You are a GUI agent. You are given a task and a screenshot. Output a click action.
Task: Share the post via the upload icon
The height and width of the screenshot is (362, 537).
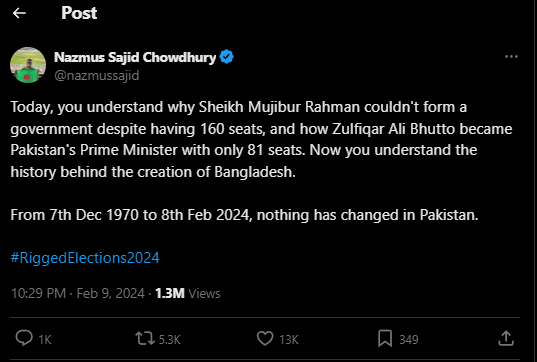[x=506, y=338]
